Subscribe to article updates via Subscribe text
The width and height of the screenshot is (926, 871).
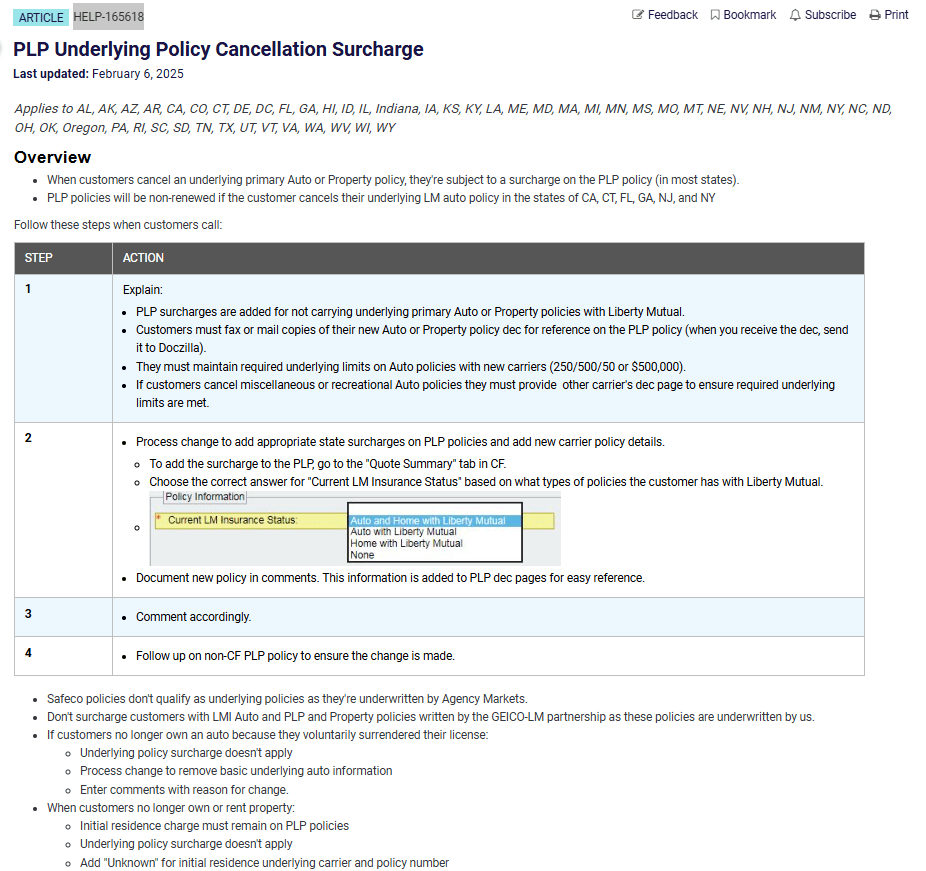(x=830, y=15)
